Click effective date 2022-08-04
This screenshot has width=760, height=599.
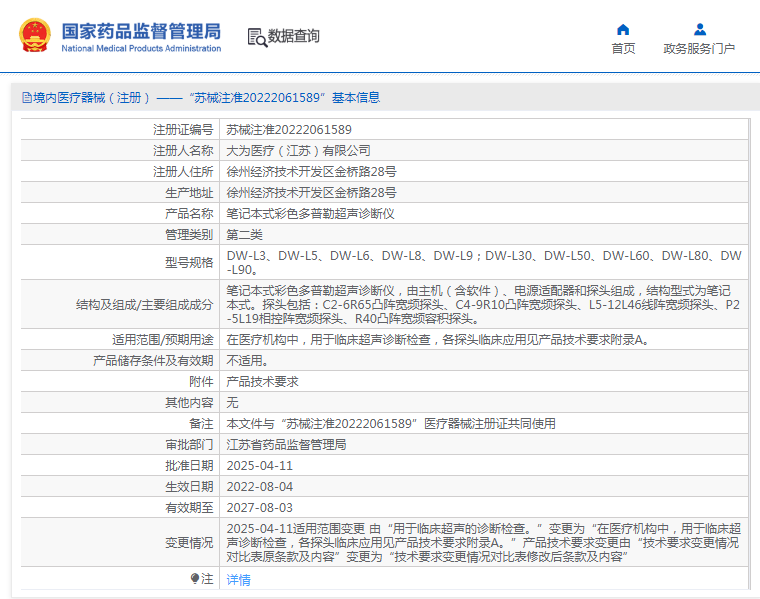260,487
